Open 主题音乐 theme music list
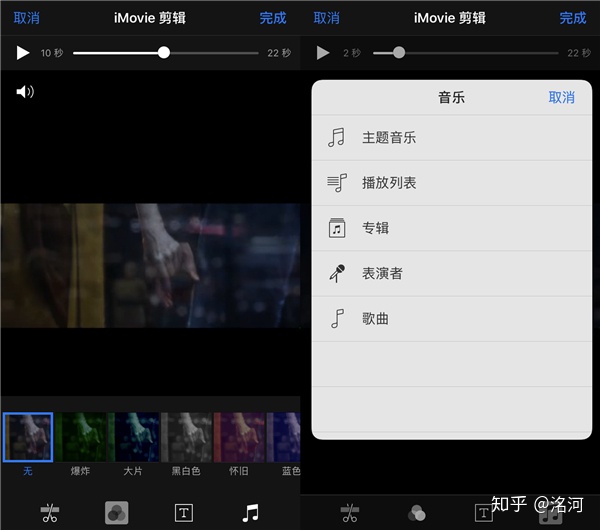 click(x=452, y=138)
